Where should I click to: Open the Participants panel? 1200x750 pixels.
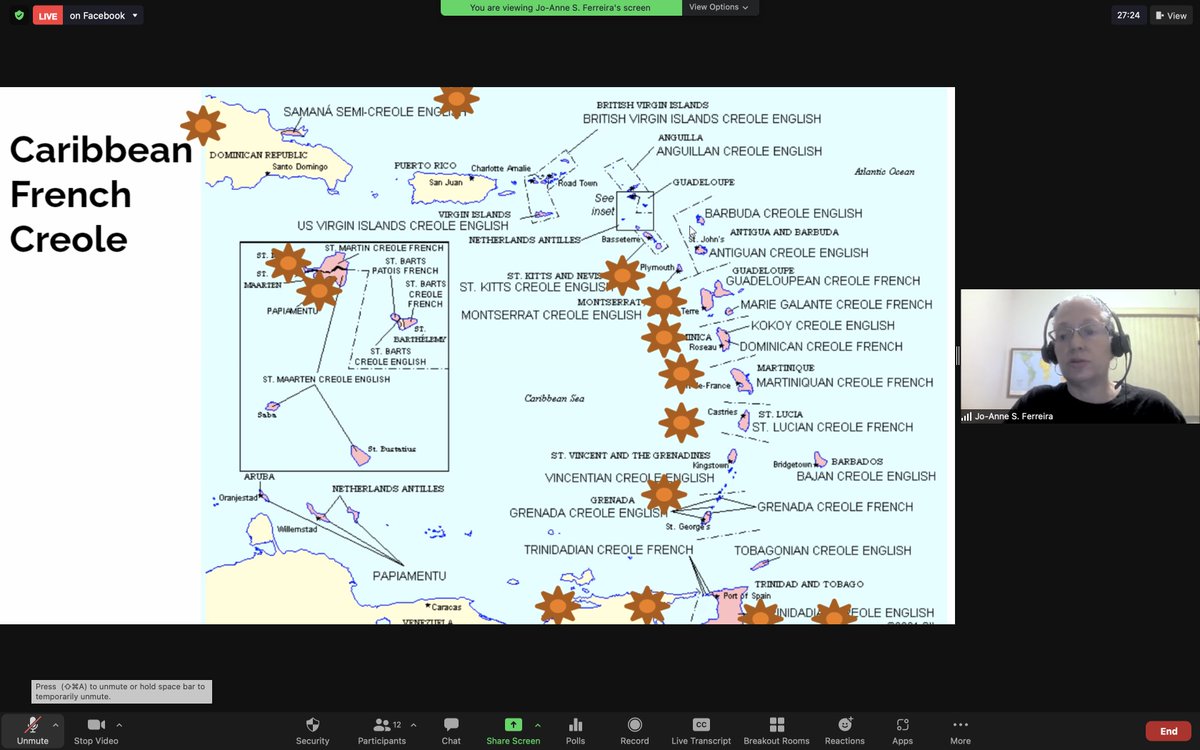pos(382,730)
